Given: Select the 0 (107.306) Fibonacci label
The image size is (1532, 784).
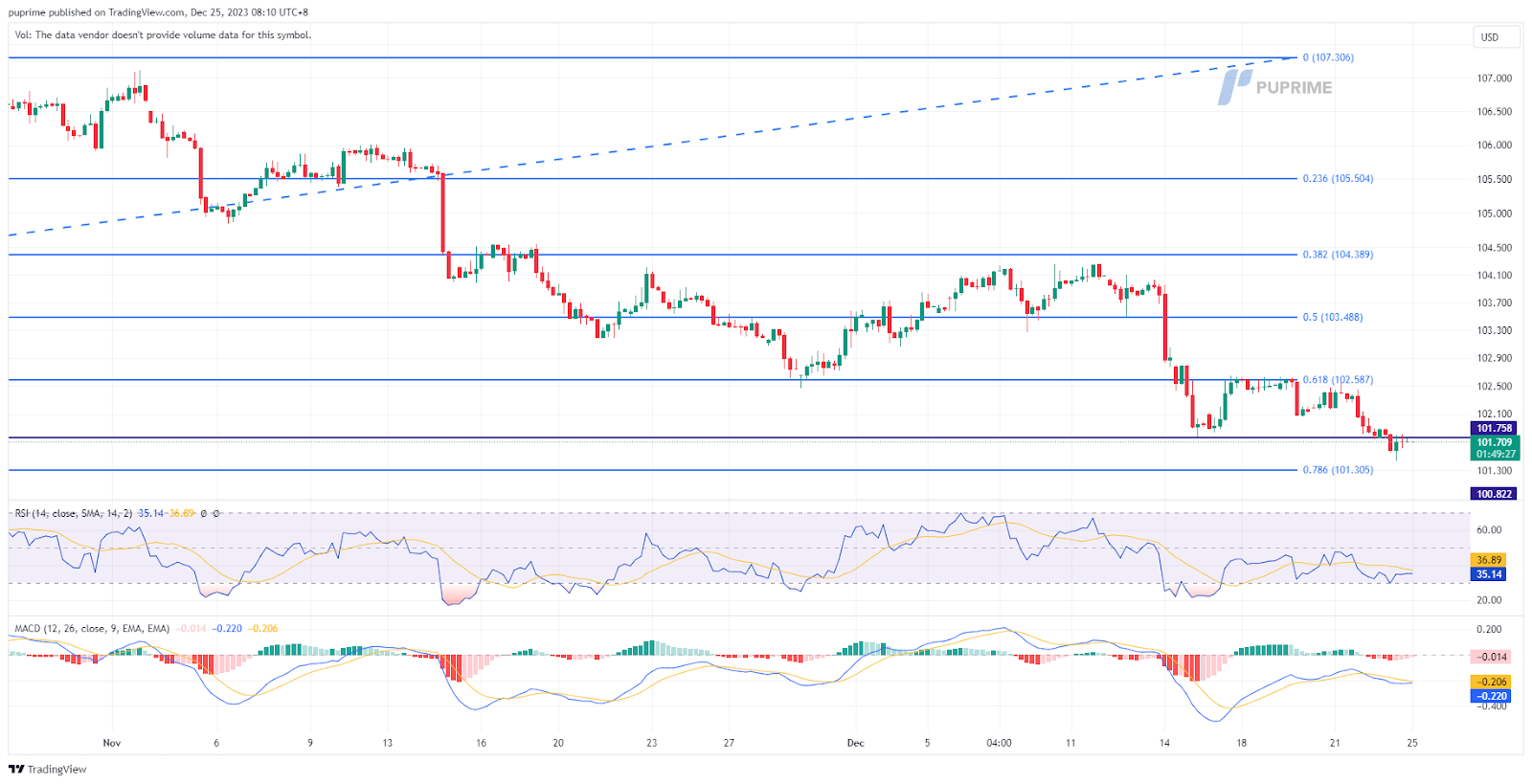Looking at the screenshot, I should (x=1328, y=57).
